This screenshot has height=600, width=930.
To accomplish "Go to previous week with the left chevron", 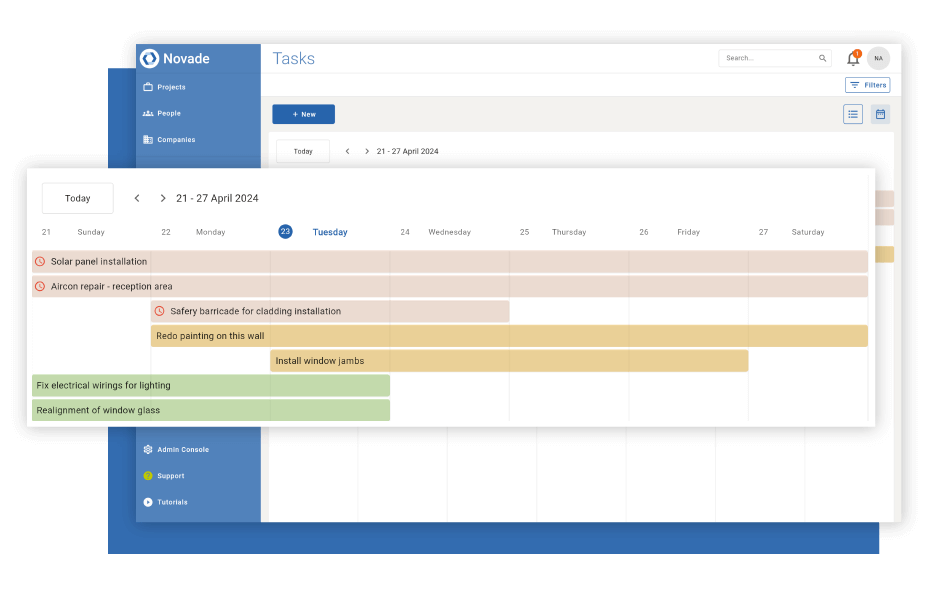I will click(137, 198).
